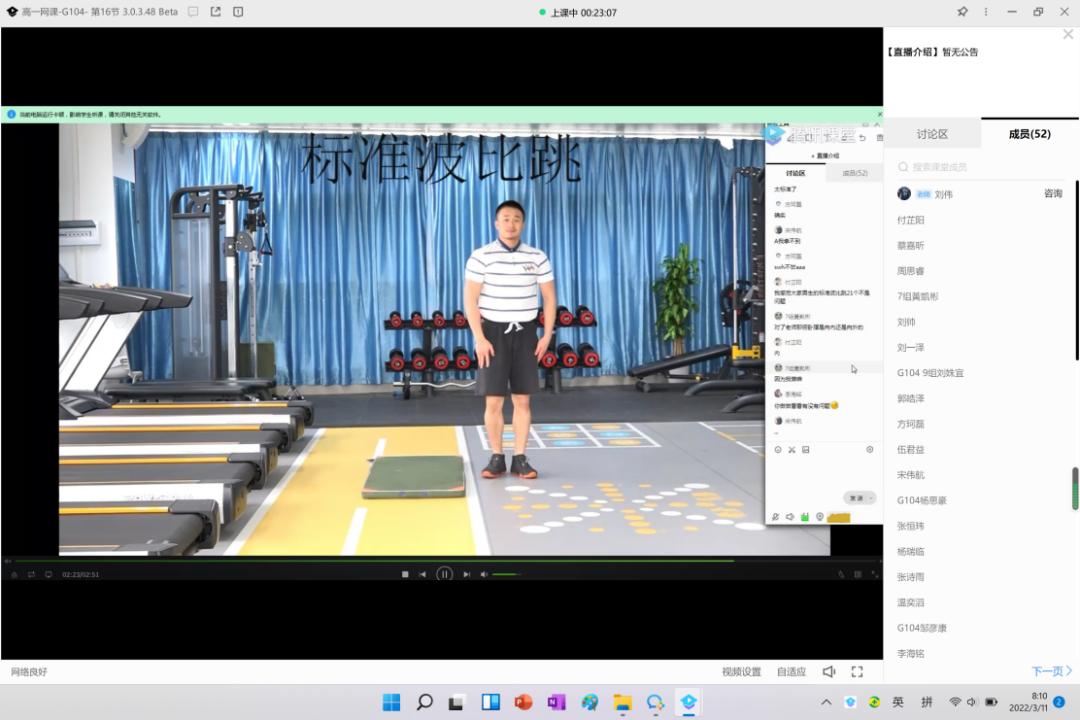Open PowerPoint from the Windows taskbar
This screenshot has height=720, width=1080.
tap(523, 702)
